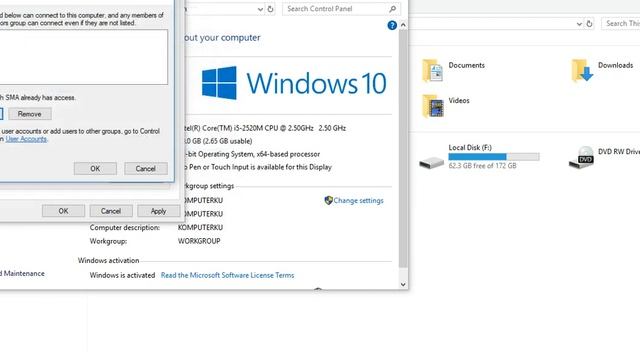The image size is (640, 360).
Task: Click 'Windows is activated' text
Action: pyautogui.click(x=122, y=275)
